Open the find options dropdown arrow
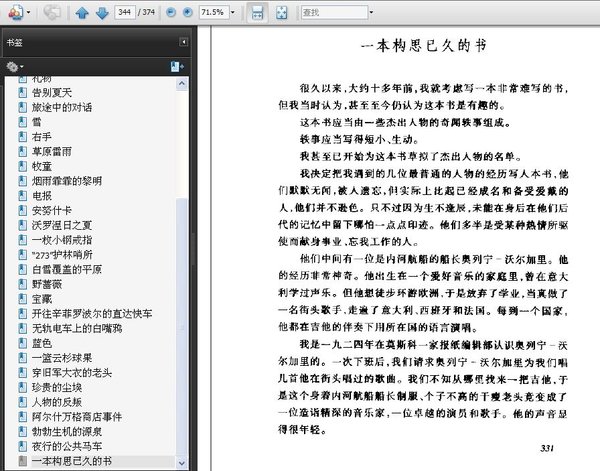 click(371, 12)
